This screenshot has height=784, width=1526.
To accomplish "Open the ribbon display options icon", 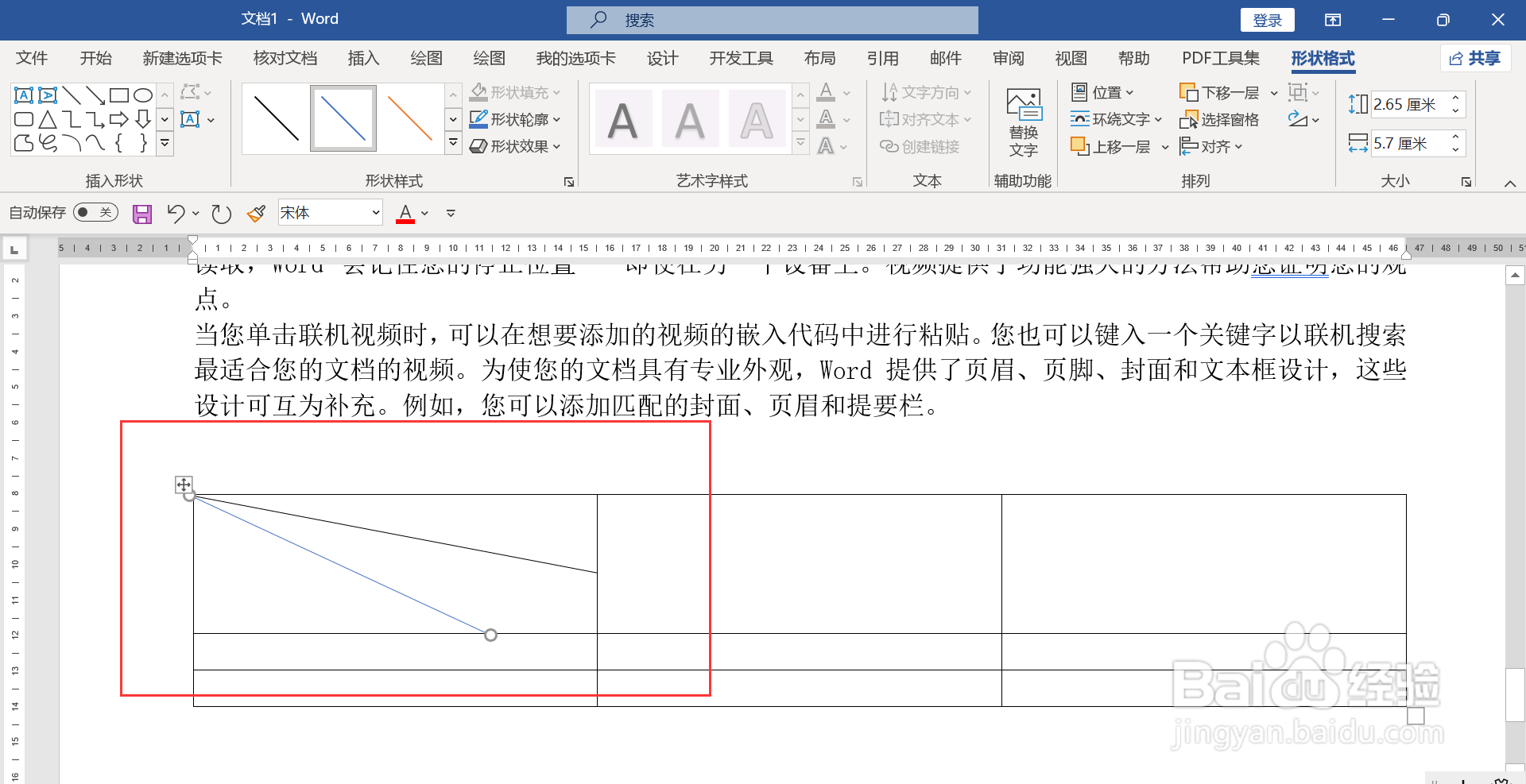I will point(1333,20).
